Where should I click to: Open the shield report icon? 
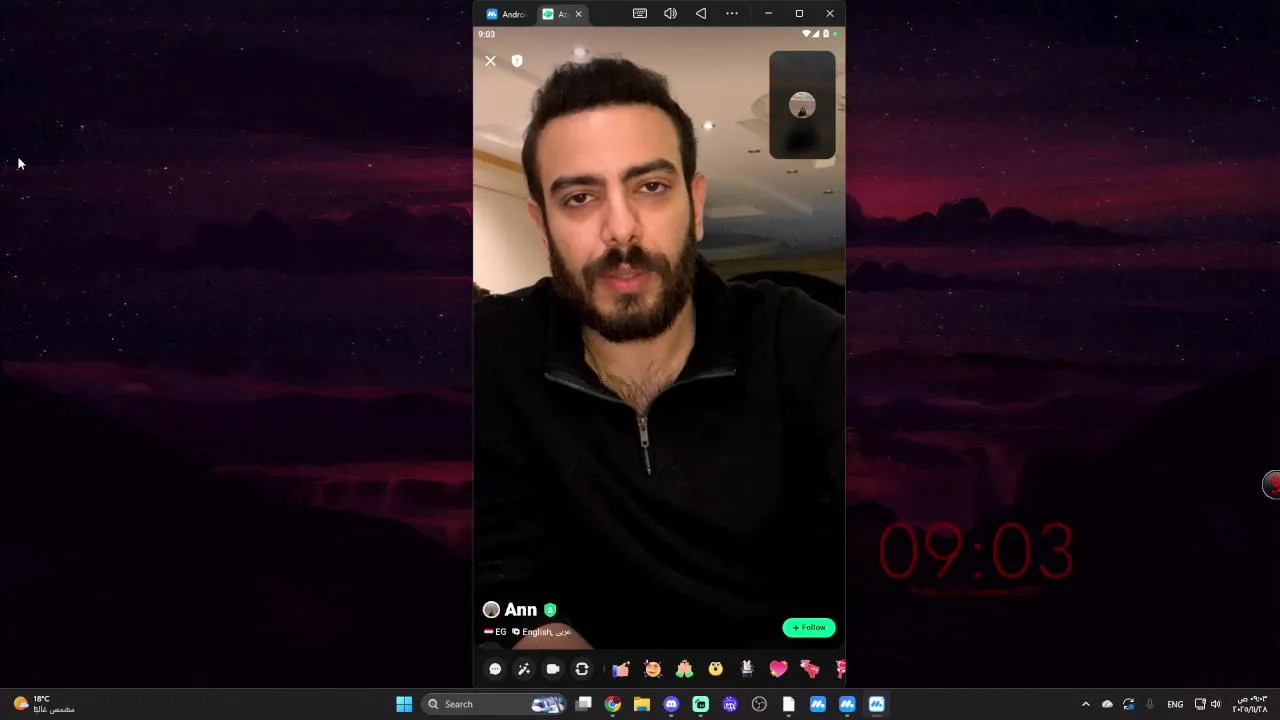(x=517, y=61)
